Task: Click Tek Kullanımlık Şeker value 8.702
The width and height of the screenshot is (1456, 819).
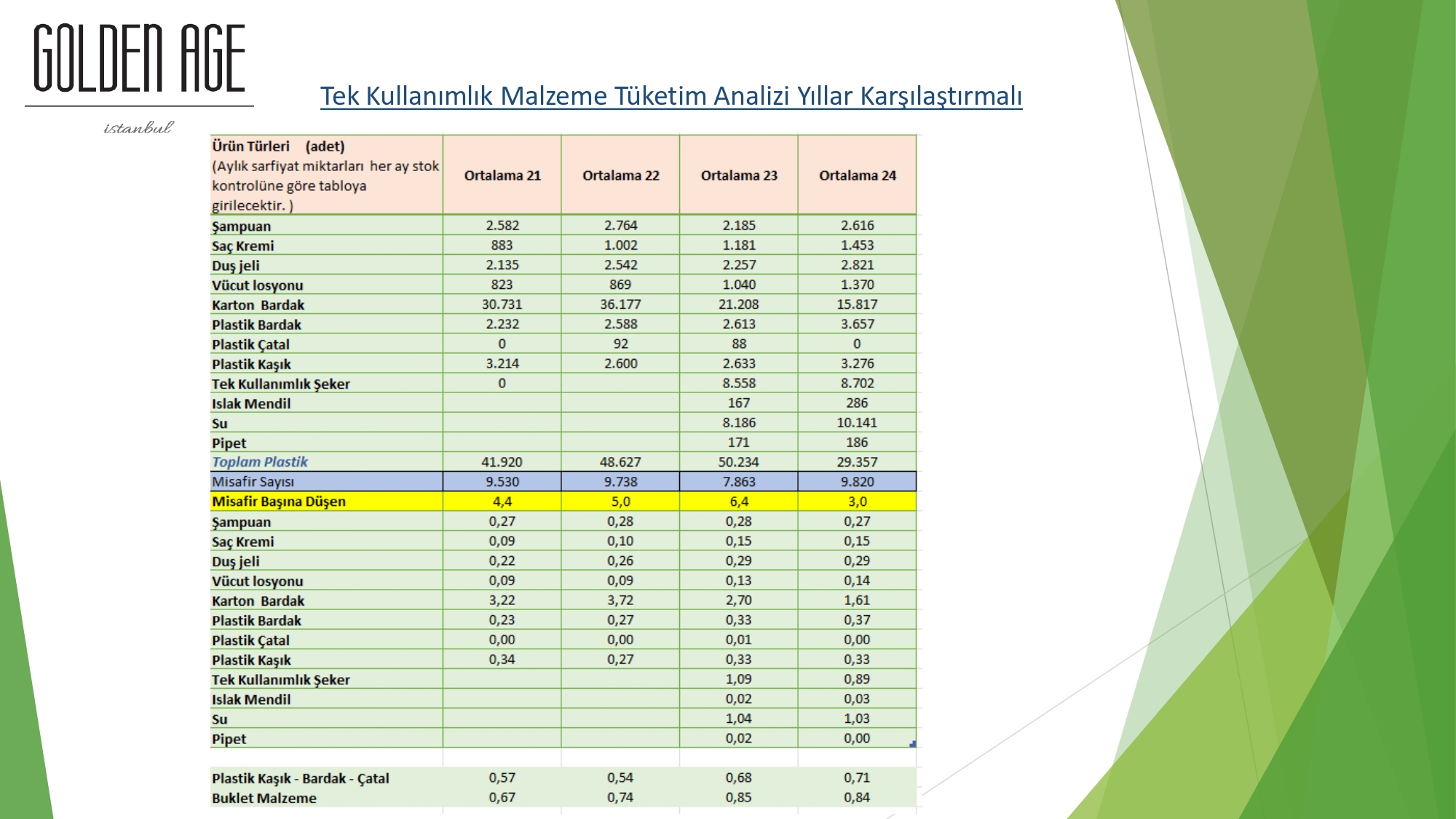Action: tap(858, 383)
